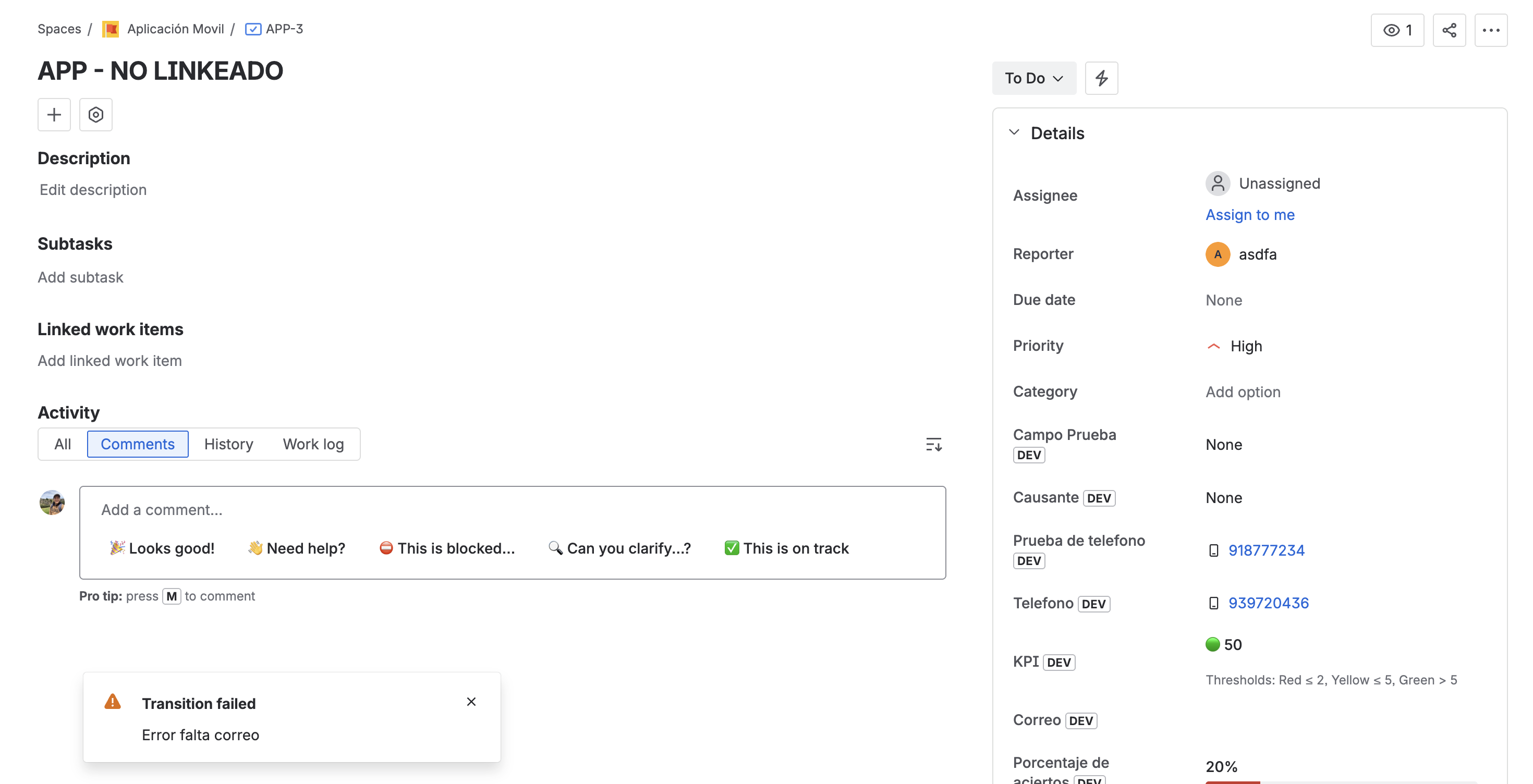Image resolution: width=1533 pixels, height=784 pixels.
Task: Open phone number 939720436 link
Action: click(x=1268, y=603)
